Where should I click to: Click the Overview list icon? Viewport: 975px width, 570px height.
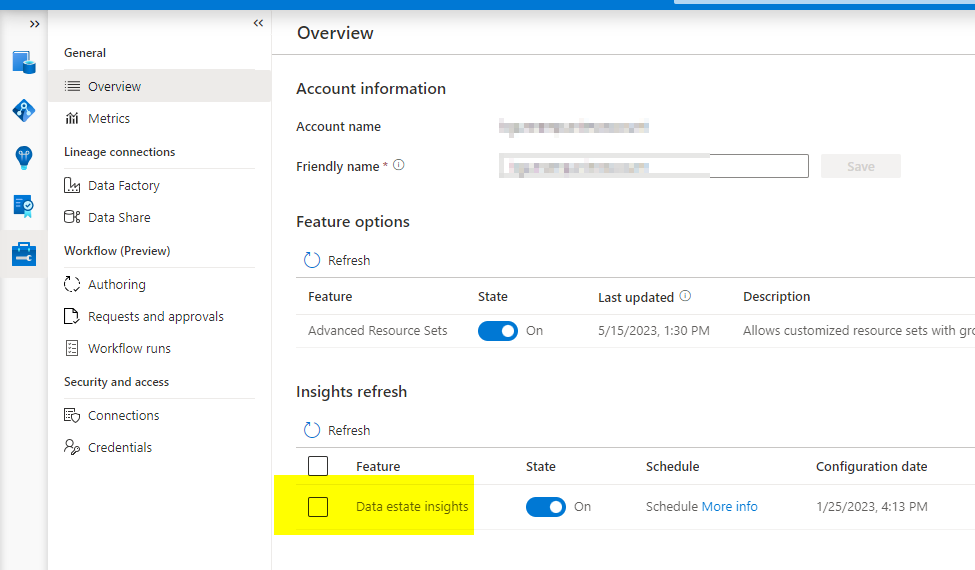tap(73, 86)
